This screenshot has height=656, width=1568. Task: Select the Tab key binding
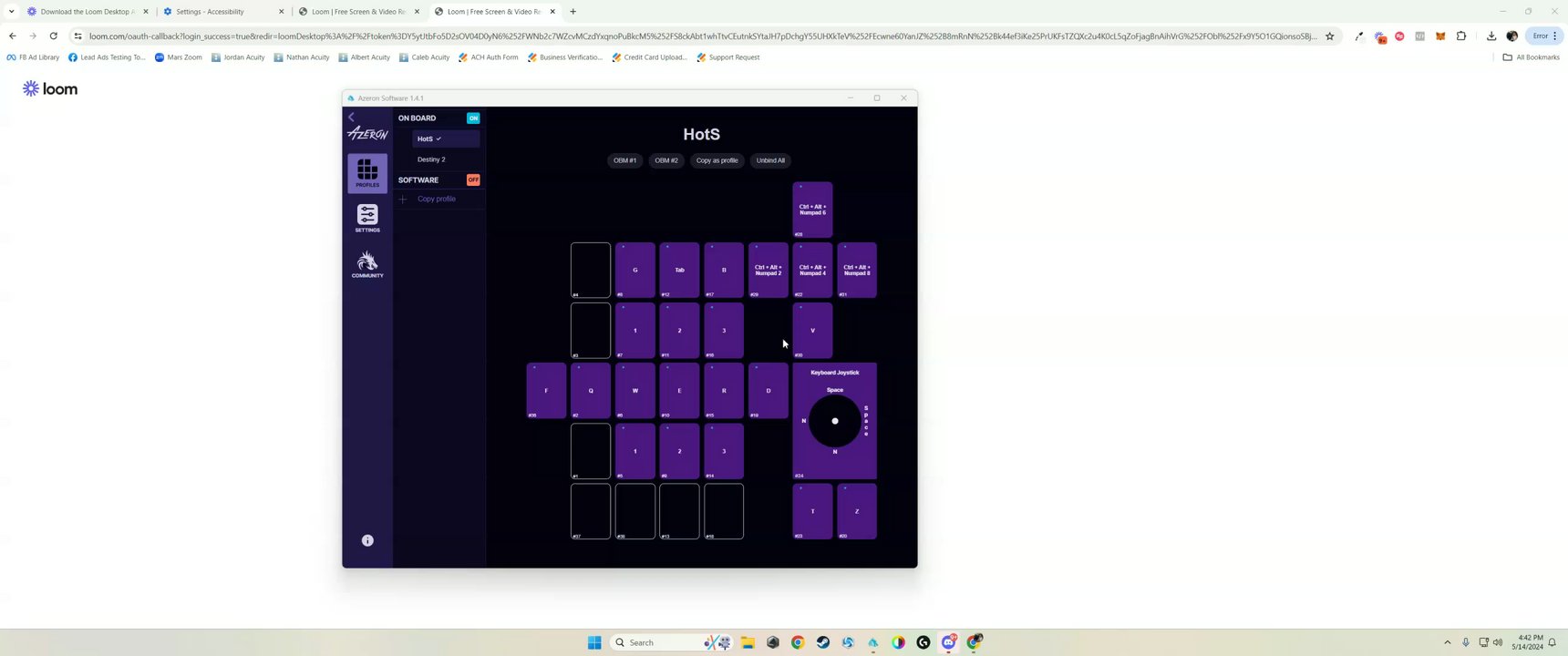pos(679,270)
